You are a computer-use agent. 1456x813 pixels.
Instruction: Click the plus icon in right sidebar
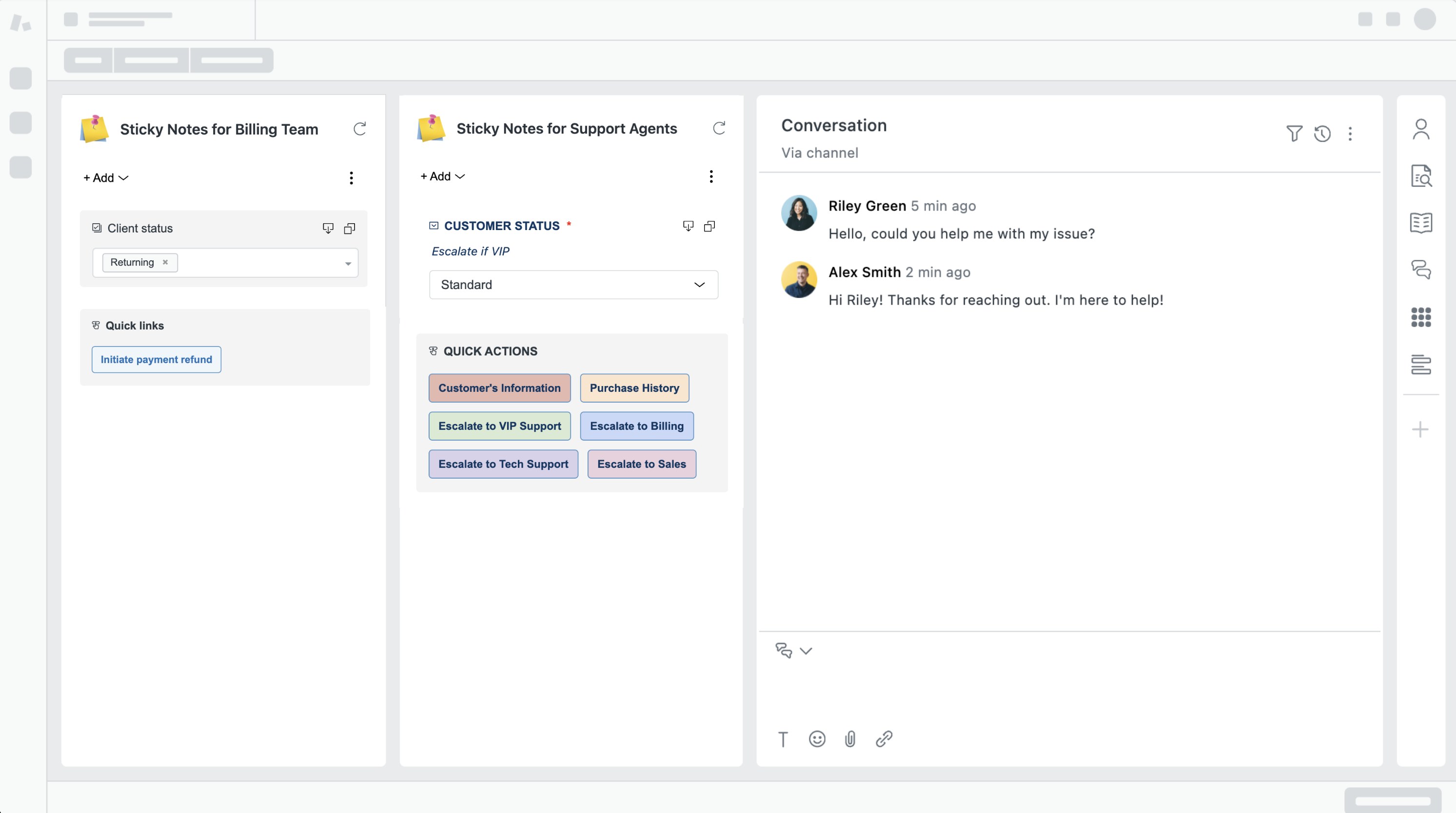pos(1420,429)
